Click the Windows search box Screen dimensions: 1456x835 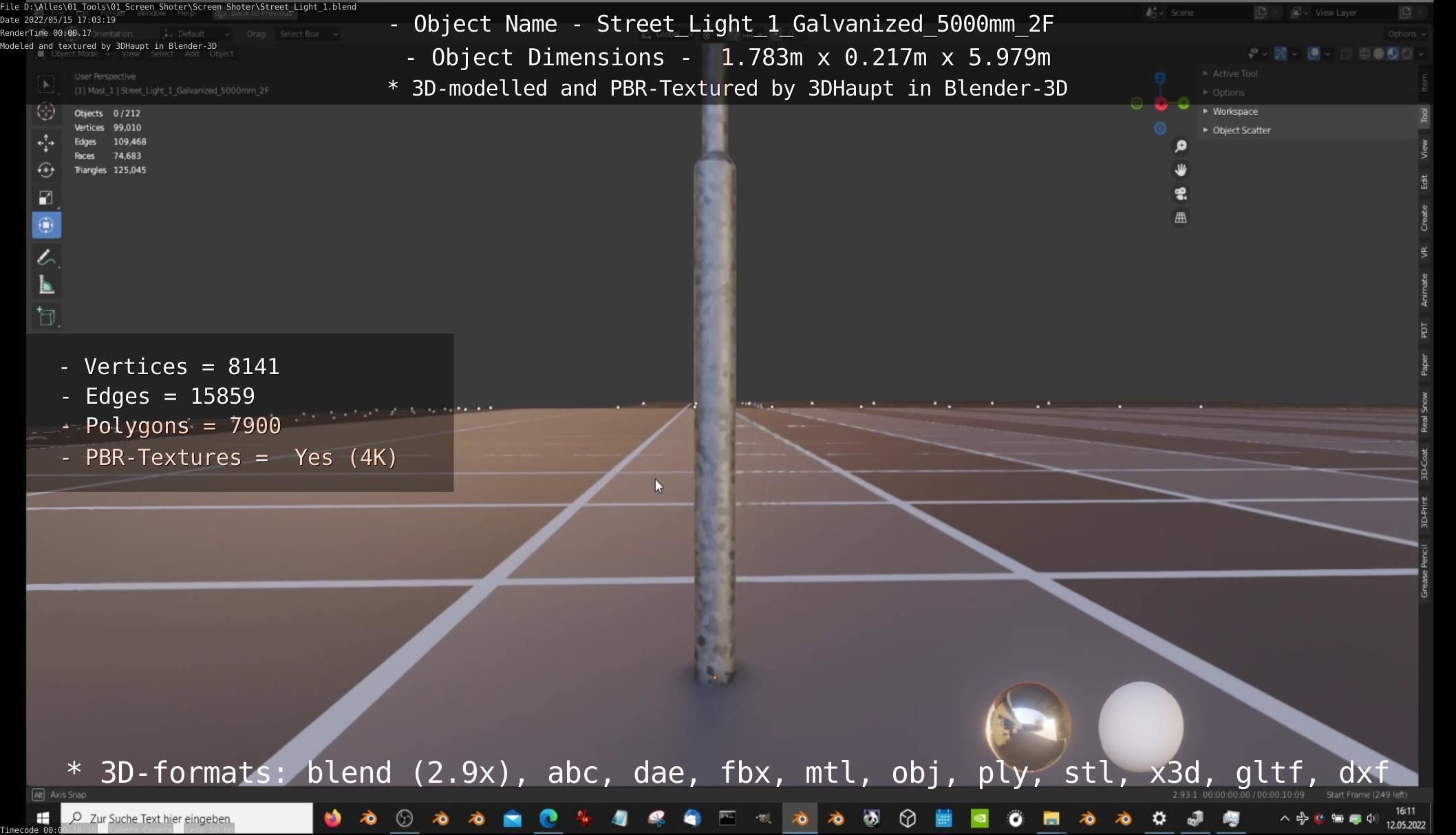click(186, 818)
